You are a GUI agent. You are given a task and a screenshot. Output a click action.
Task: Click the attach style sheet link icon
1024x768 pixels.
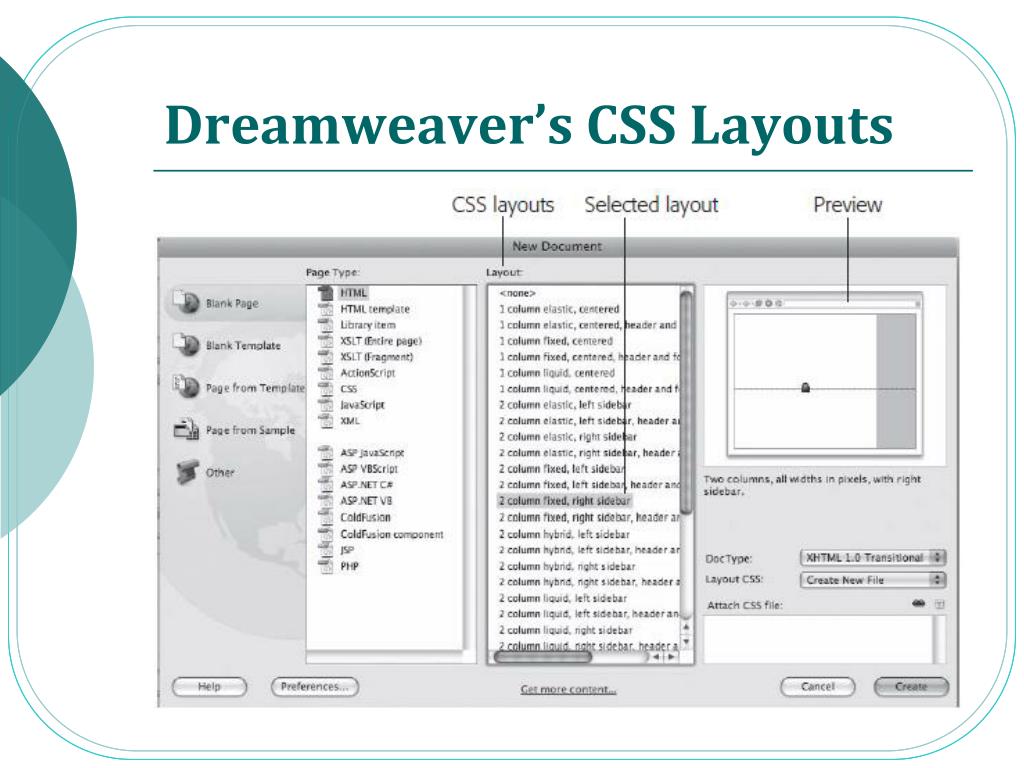(919, 604)
